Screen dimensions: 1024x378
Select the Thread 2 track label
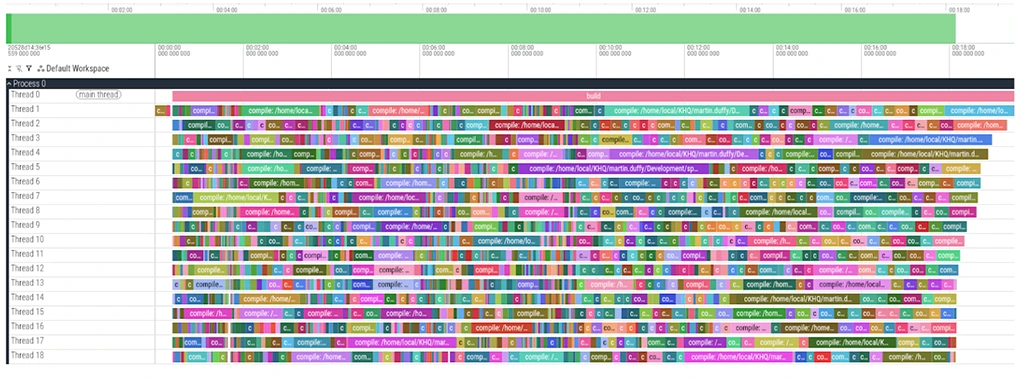click(x=25, y=124)
